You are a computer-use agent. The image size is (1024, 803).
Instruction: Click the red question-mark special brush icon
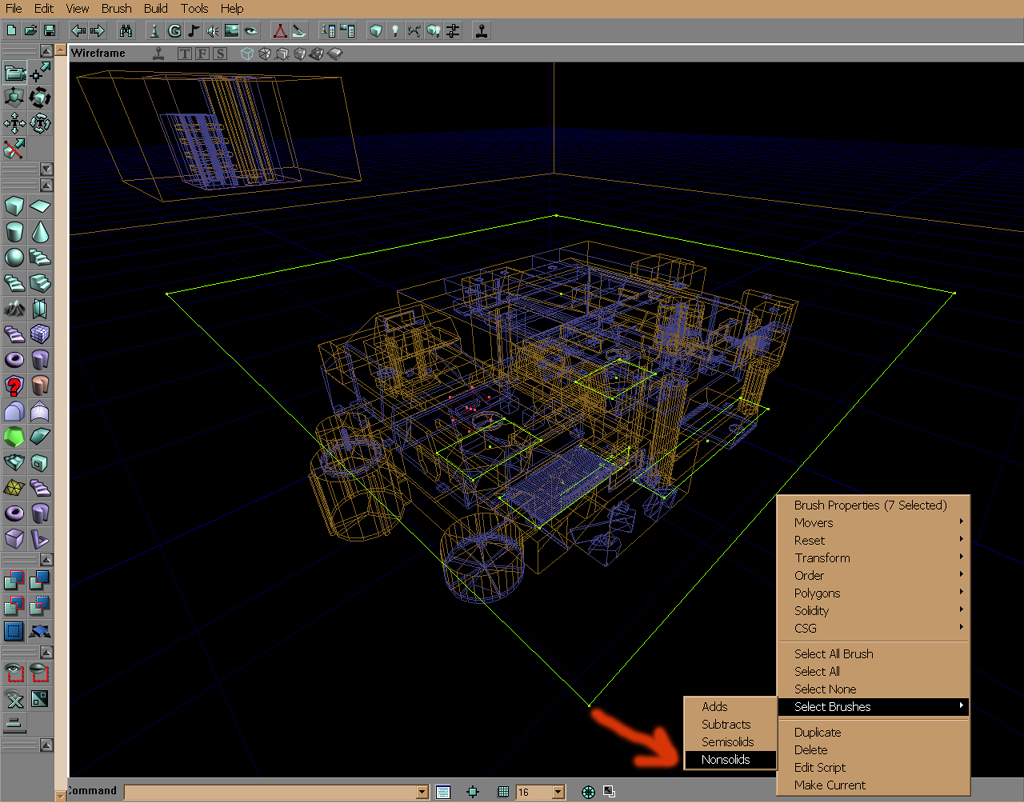(x=14, y=385)
